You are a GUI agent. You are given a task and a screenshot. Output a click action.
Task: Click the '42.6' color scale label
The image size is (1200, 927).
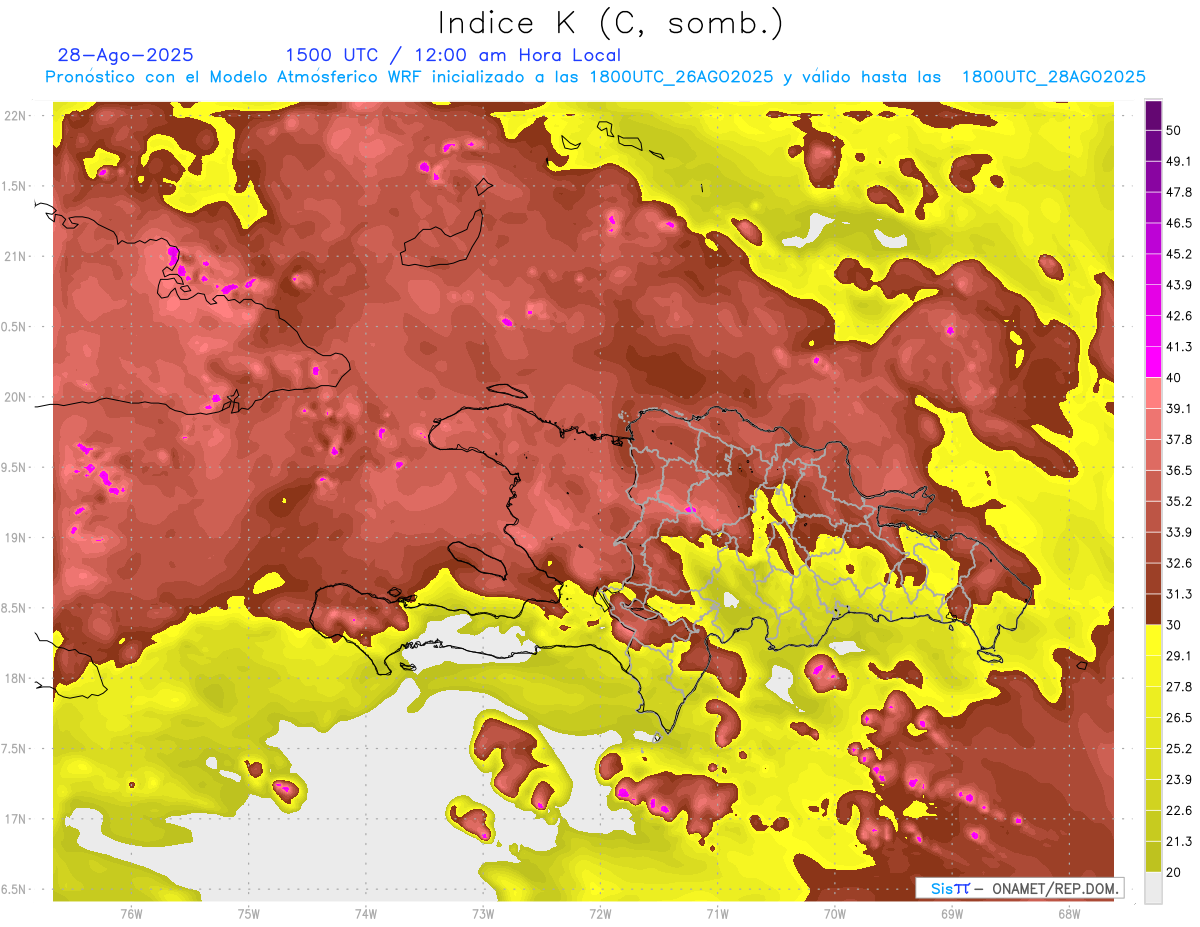click(1180, 315)
